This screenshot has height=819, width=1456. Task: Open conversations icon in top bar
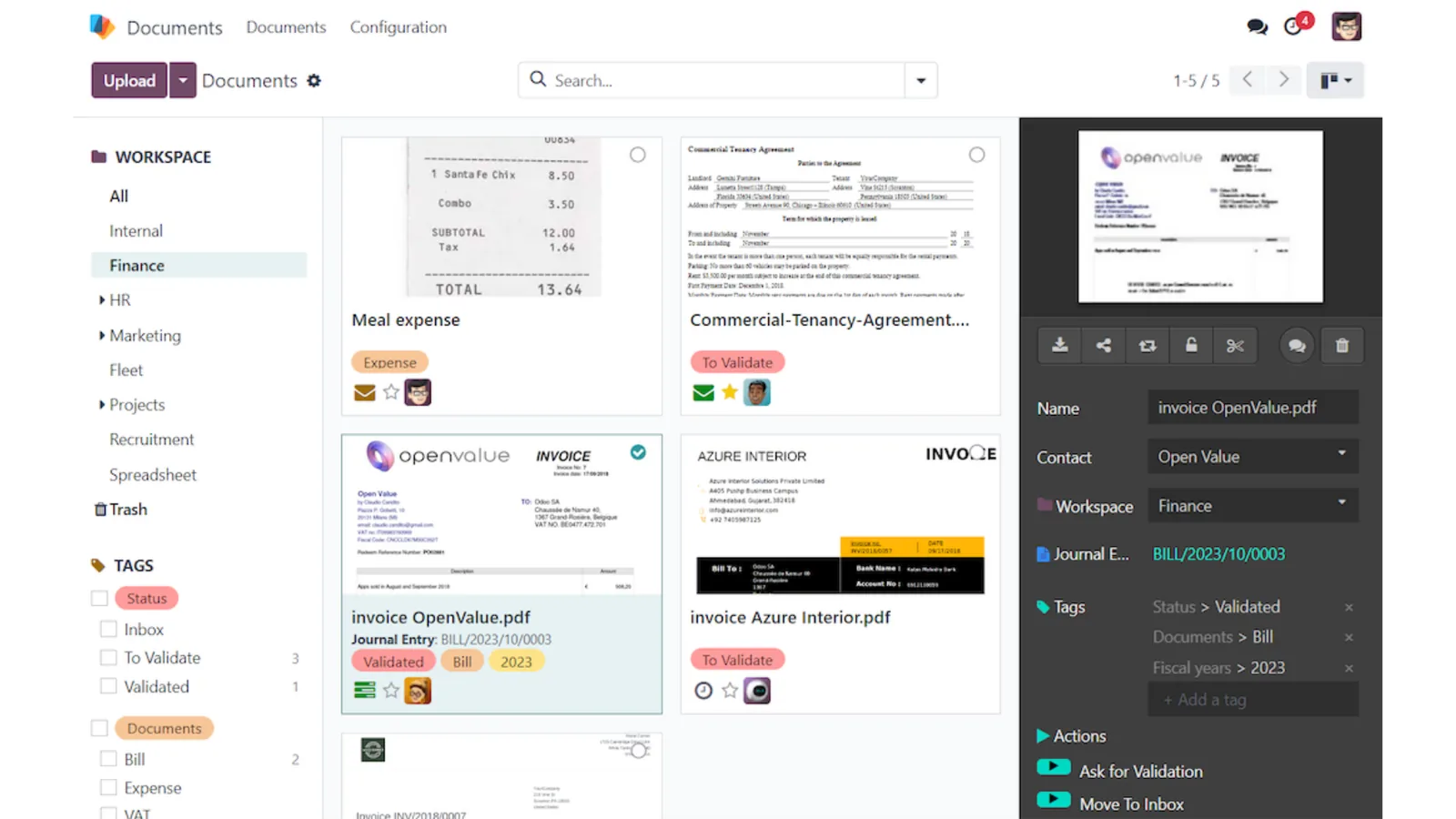1258,27
